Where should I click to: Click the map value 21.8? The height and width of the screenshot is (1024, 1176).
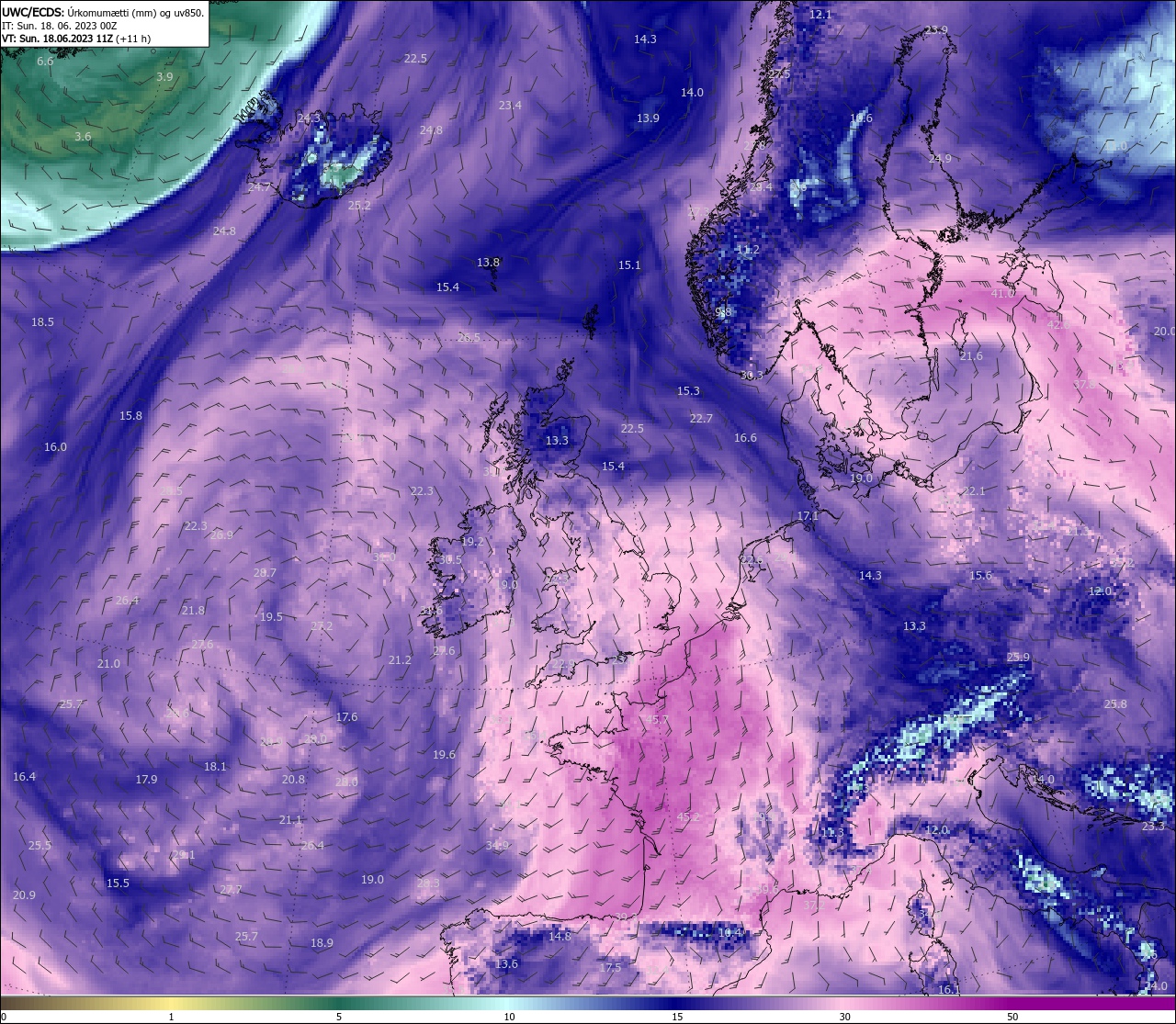(x=193, y=611)
